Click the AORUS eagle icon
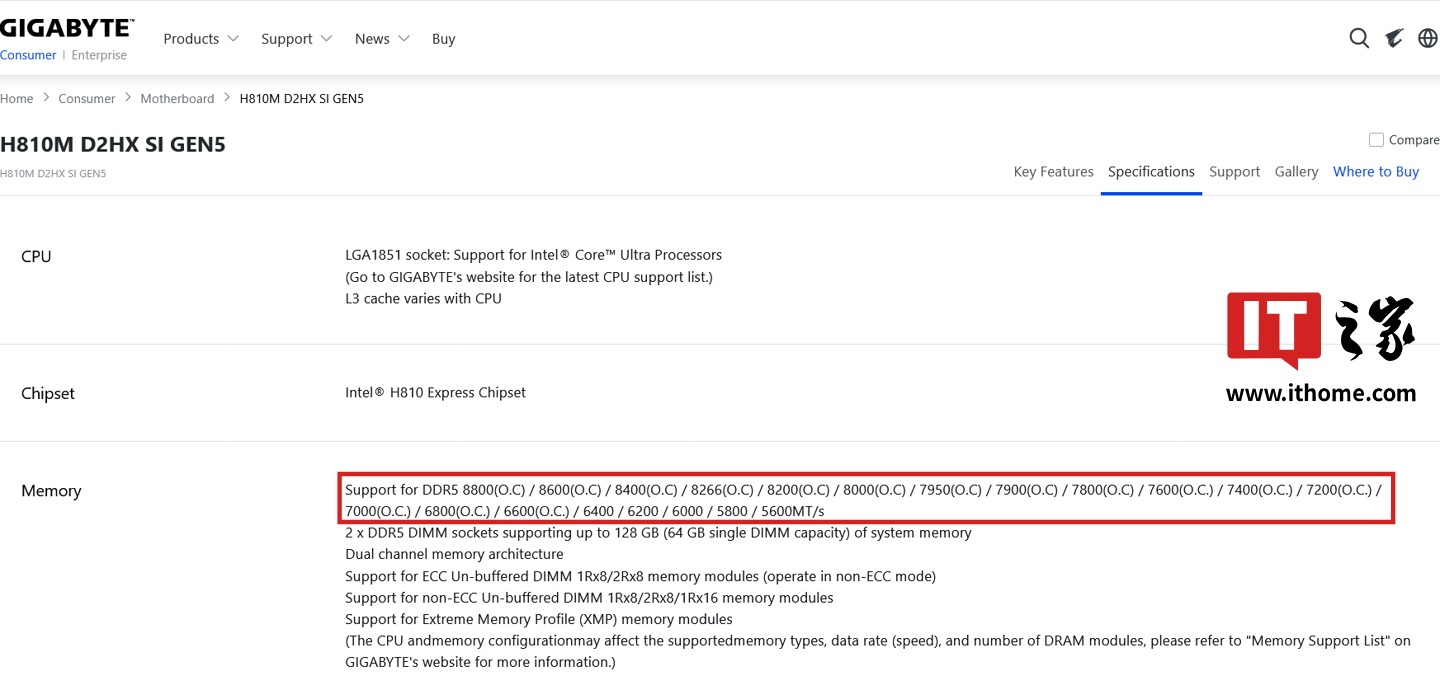The width and height of the screenshot is (1440, 690). pos(1394,39)
